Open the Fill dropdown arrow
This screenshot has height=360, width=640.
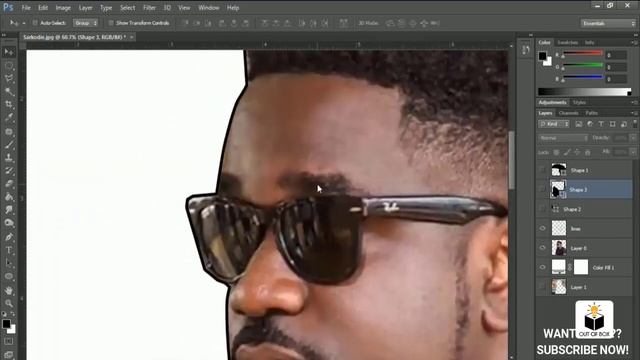[633, 152]
